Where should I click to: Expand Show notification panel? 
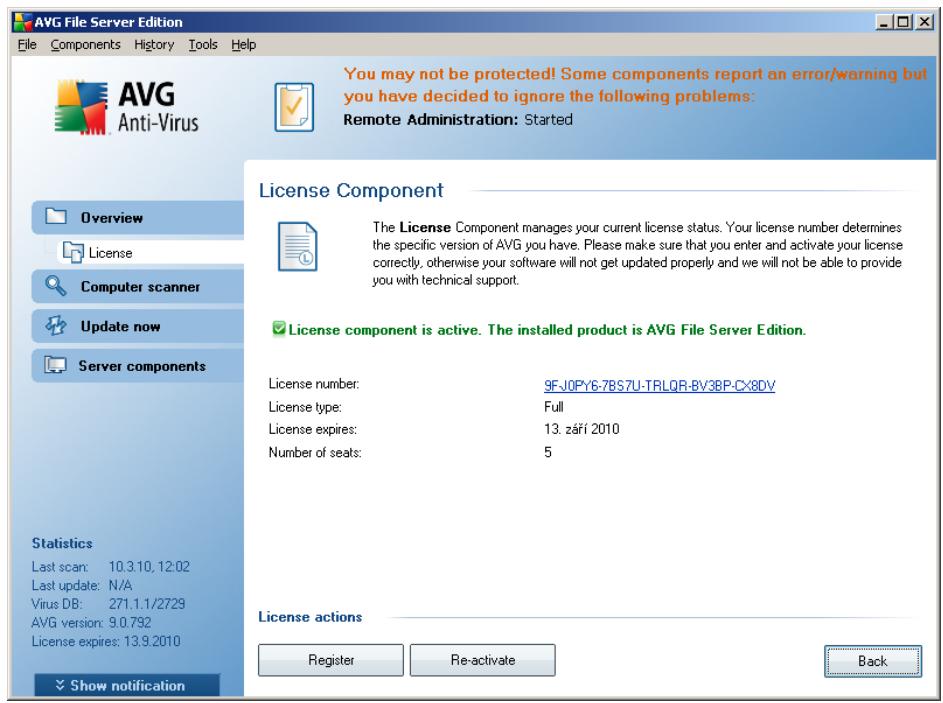127,685
